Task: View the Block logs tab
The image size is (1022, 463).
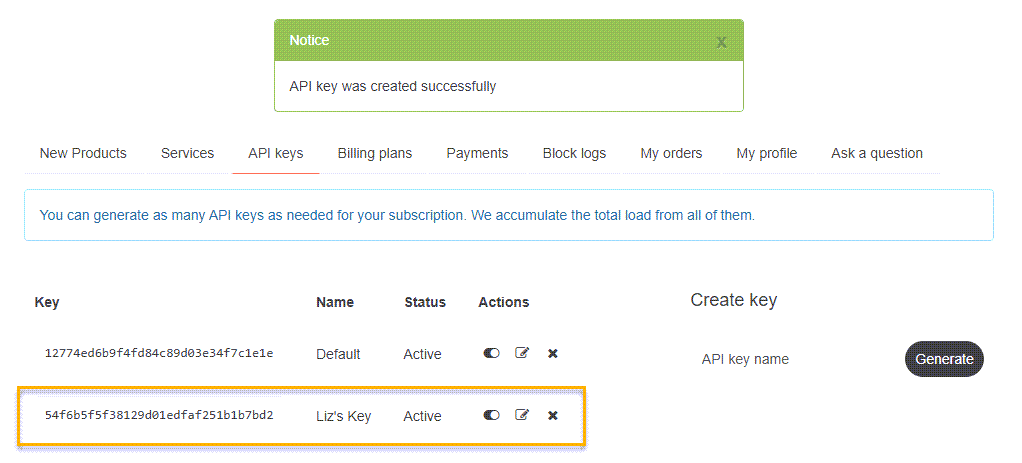Action: [574, 153]
